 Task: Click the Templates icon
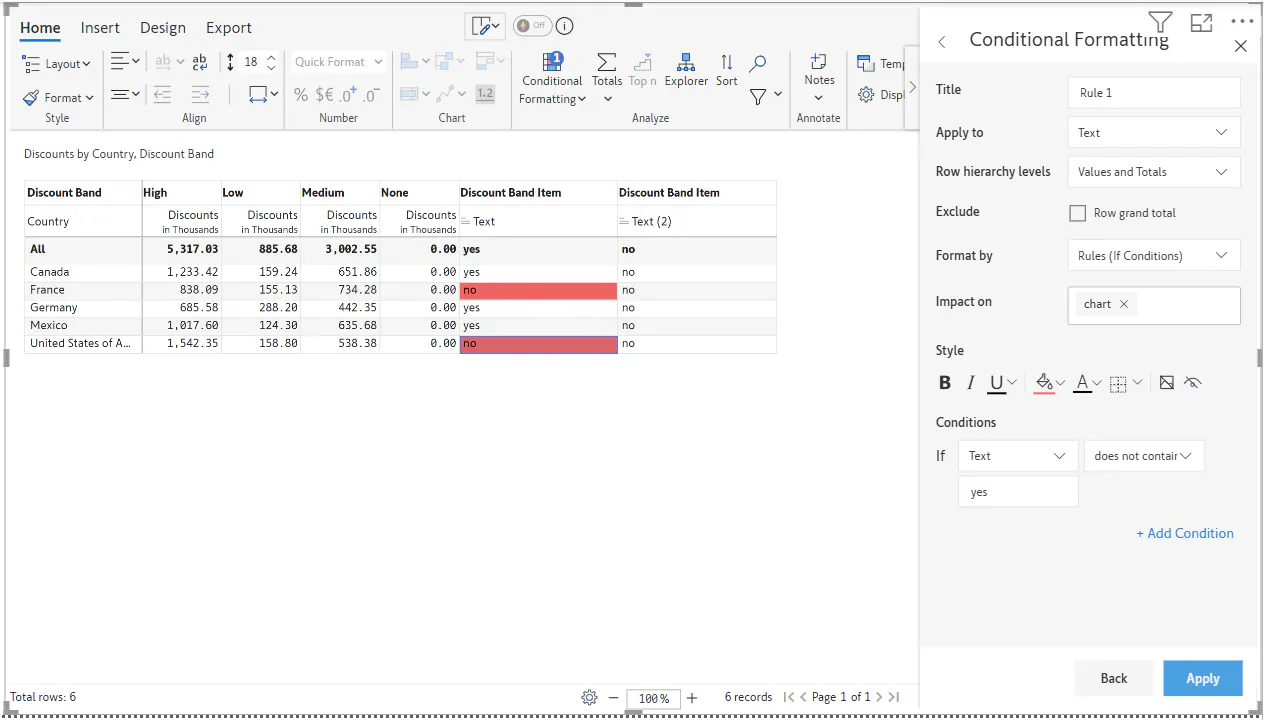[866, 63]
